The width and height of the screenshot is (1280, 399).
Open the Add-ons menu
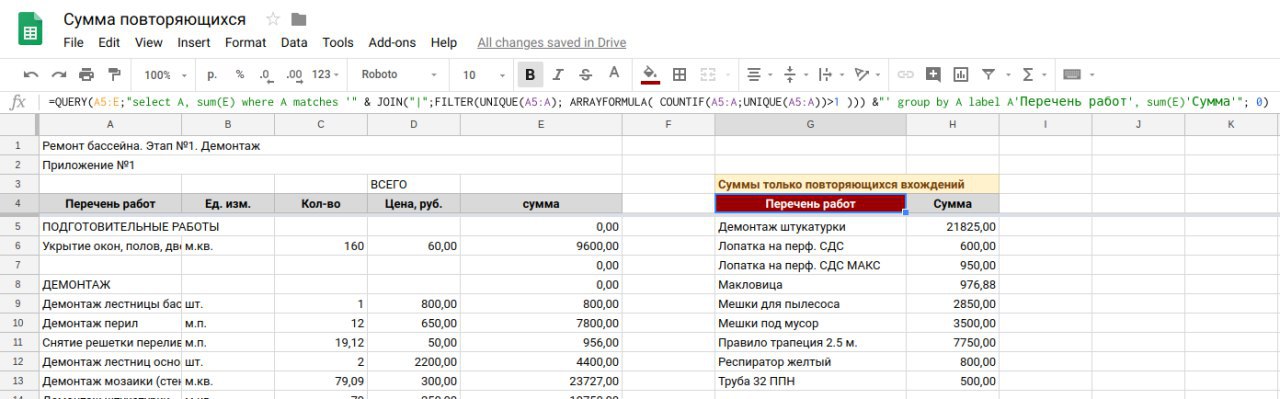coord(392,43)
